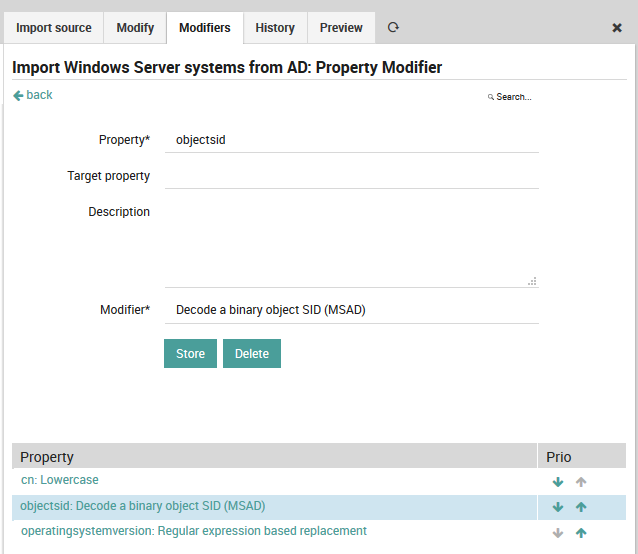Close the panel with the X icon
Viewport: 638px width, 554px height.
pos(617,28)
